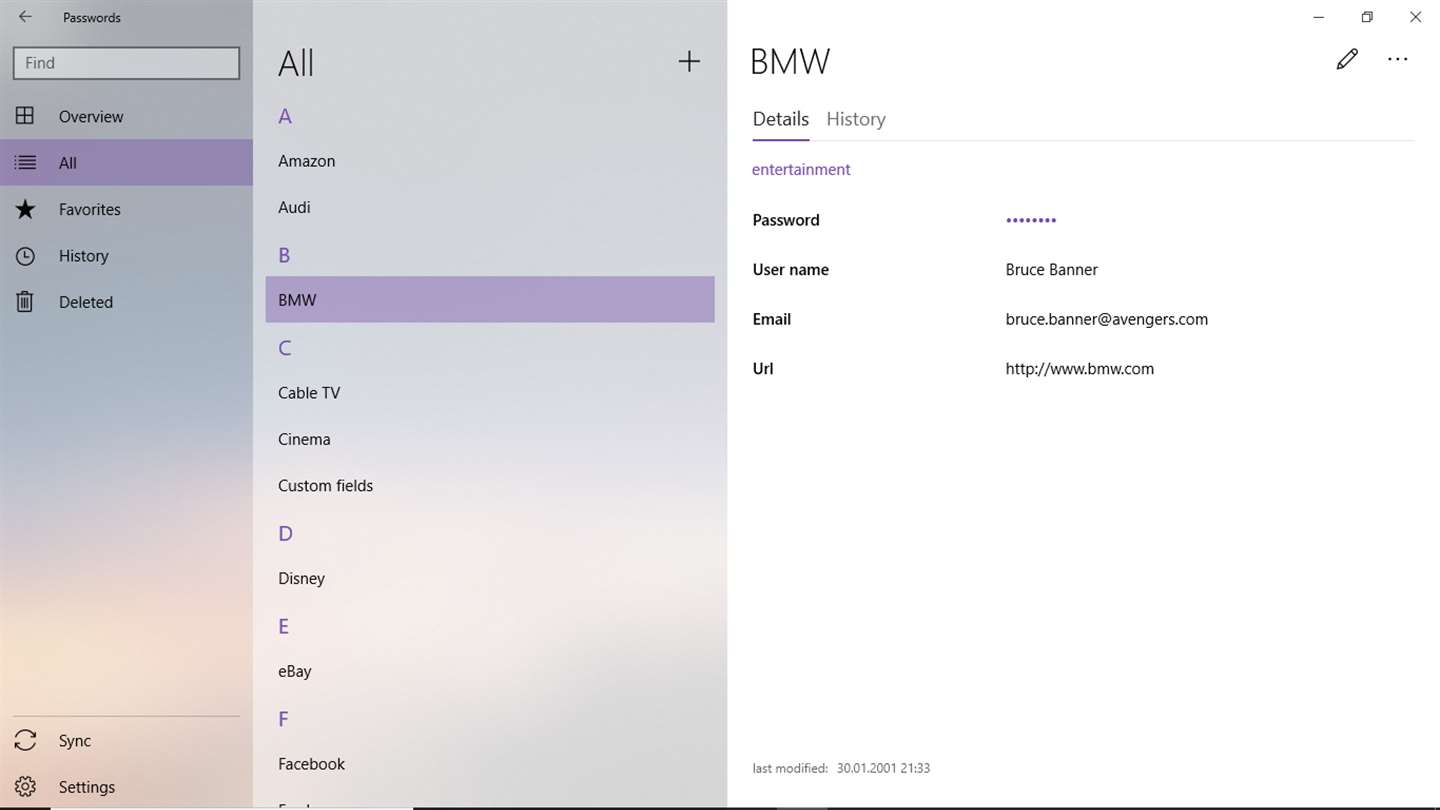This screenshot has width=1440, height=810.
Task: Click the back arrow icon
Action: coord(25,17)
